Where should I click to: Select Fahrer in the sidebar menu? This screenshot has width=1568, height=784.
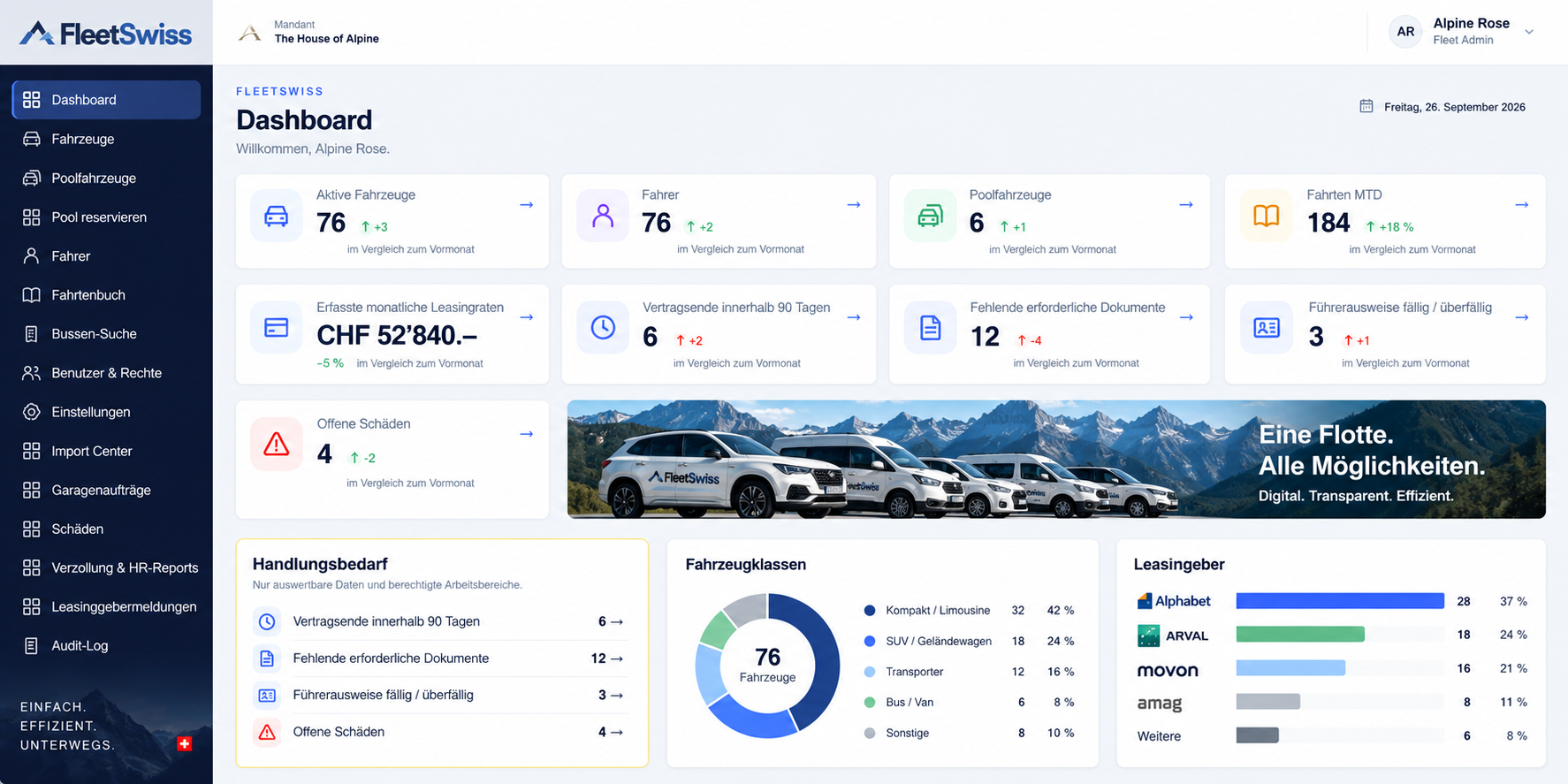click(106, 255)
